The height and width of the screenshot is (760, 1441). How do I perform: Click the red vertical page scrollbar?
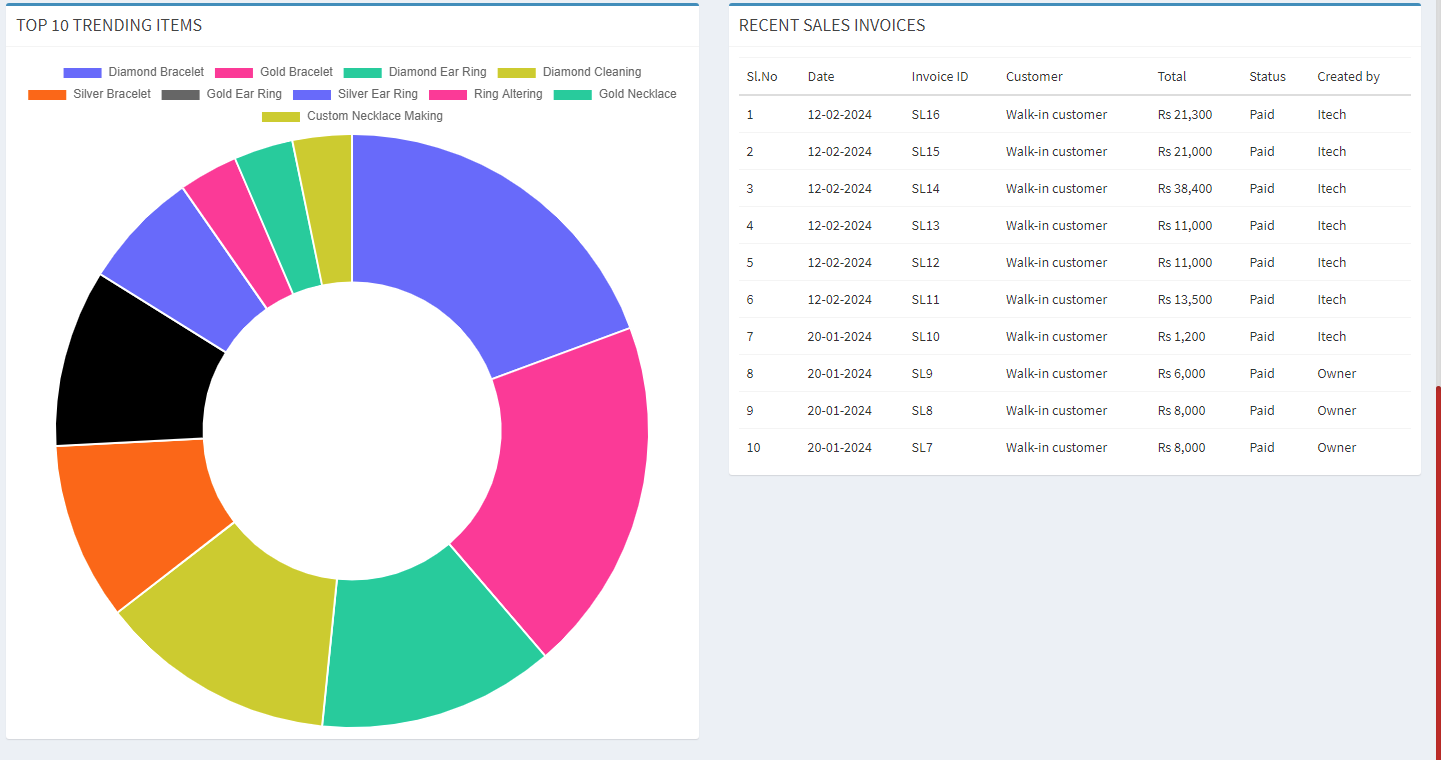point(1437,570)
